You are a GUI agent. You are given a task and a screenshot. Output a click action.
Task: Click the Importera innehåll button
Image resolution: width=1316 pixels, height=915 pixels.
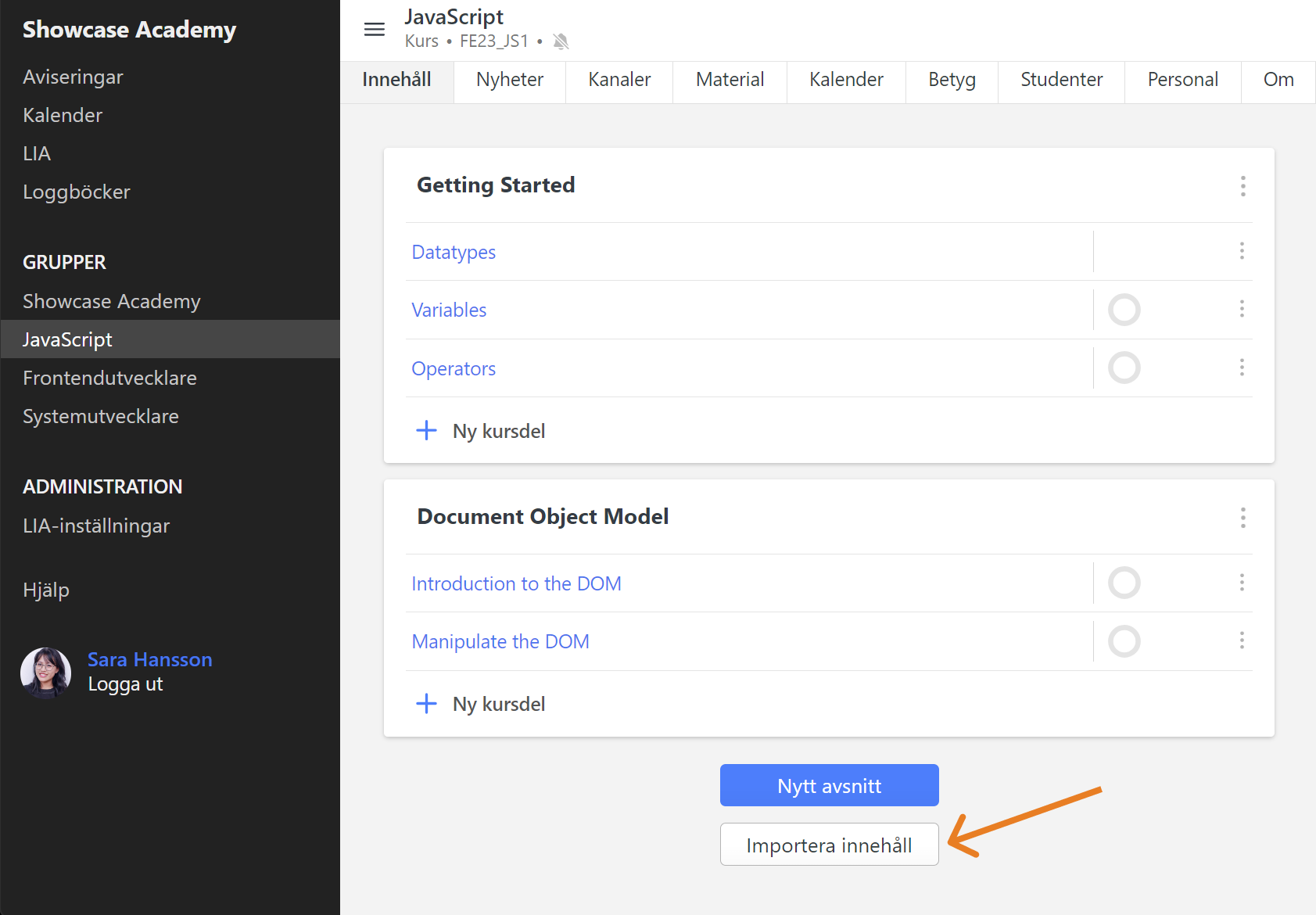click(x=829, y=845)
